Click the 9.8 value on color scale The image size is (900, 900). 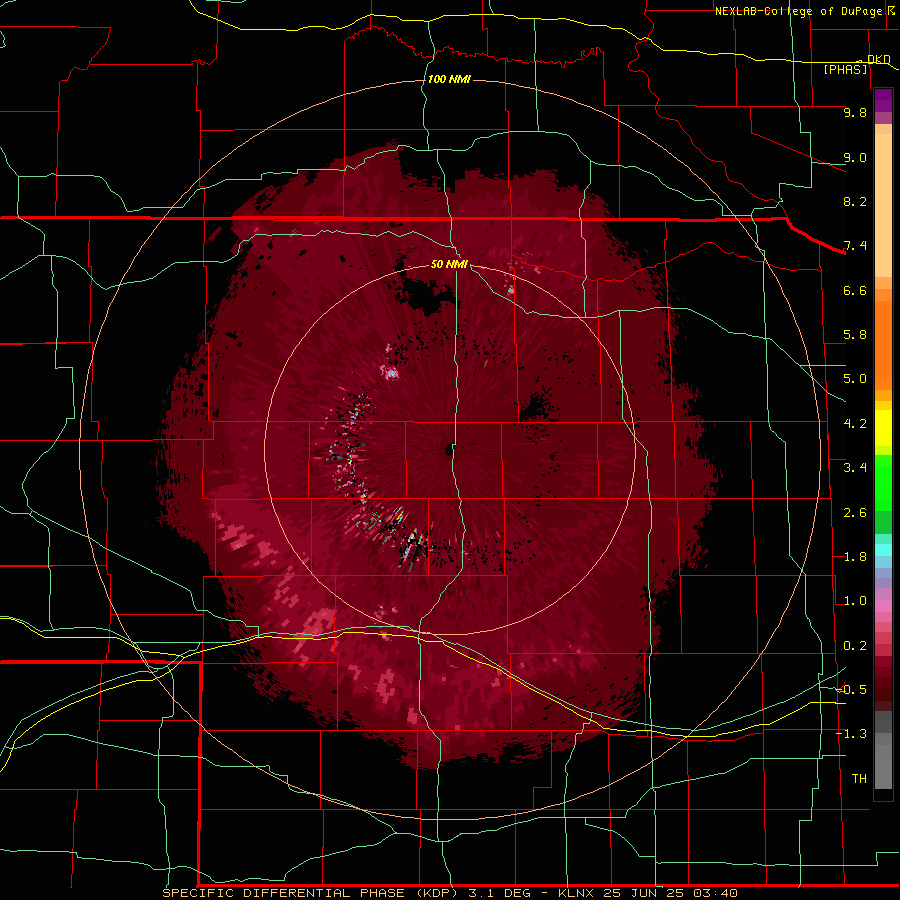click(855, 112)
